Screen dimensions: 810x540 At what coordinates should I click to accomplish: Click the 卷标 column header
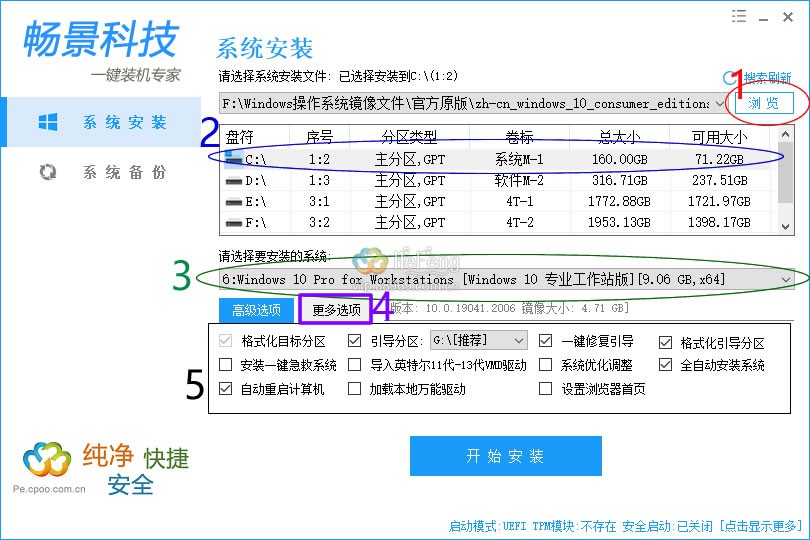[519, 137]
